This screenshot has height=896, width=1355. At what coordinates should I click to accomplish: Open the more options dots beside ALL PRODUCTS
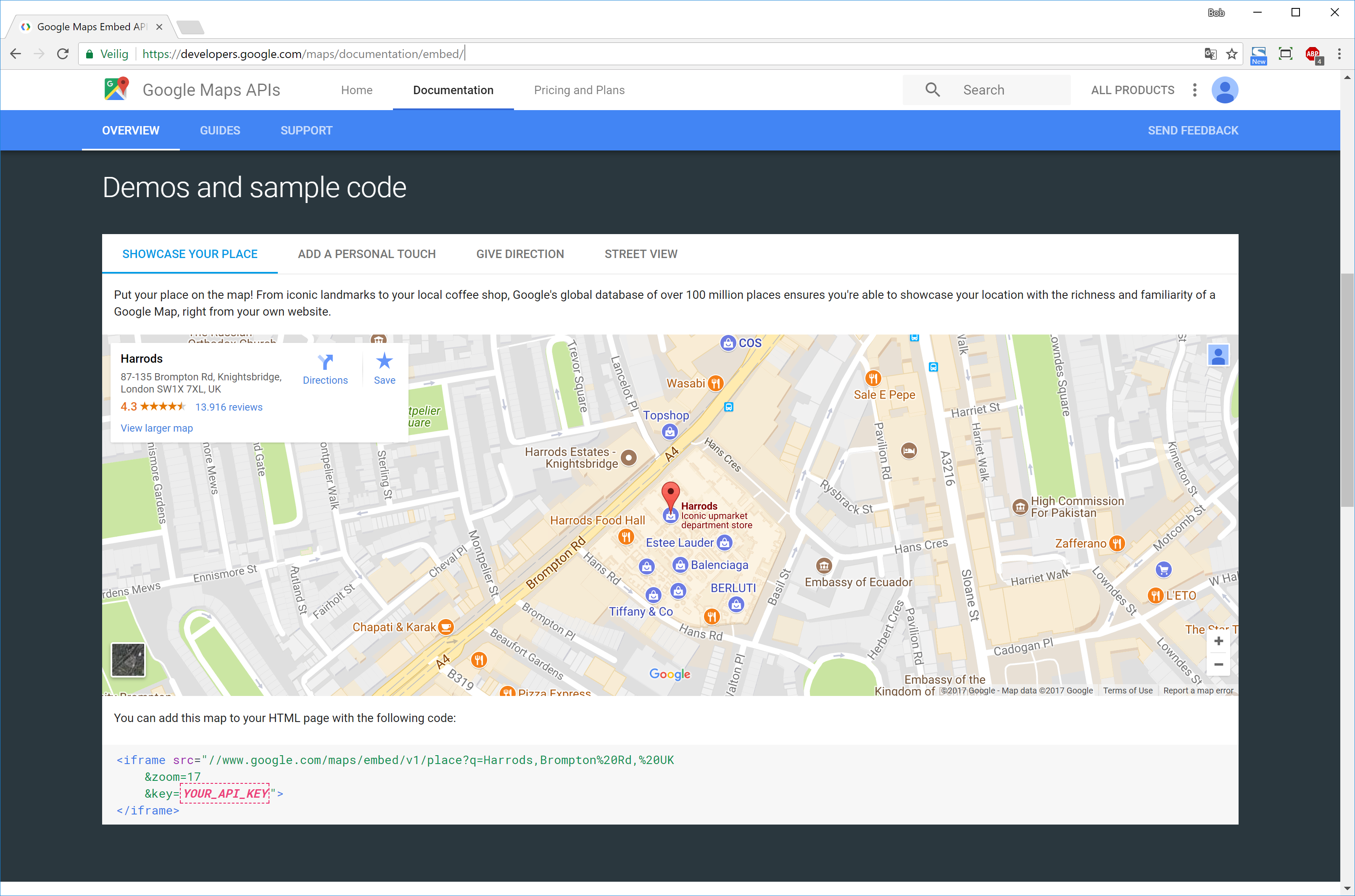[1194, 90]
